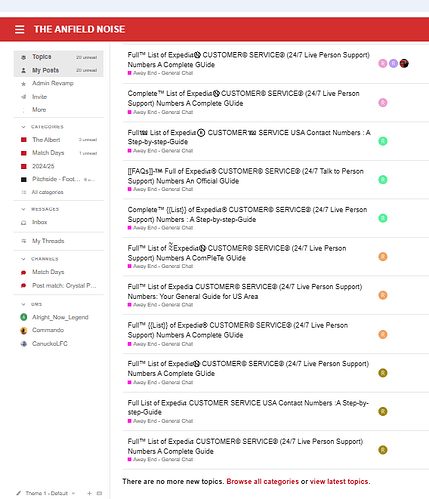
Task: Click Away End - General Chat under 'Your General Guide' topic
Action: pos(163,305)
